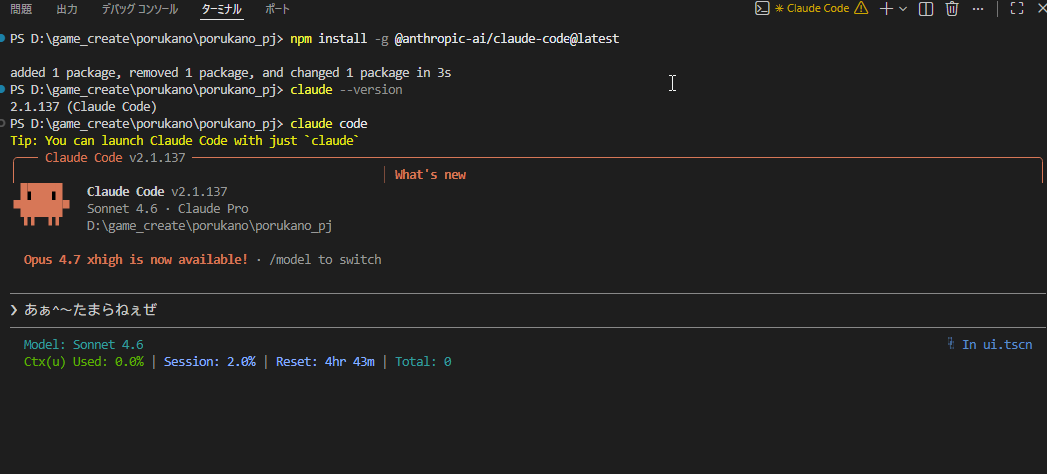Viewport: 1047px width, 474px height.
Task: Click the npm install command line
Action: [x=455, y=39]
